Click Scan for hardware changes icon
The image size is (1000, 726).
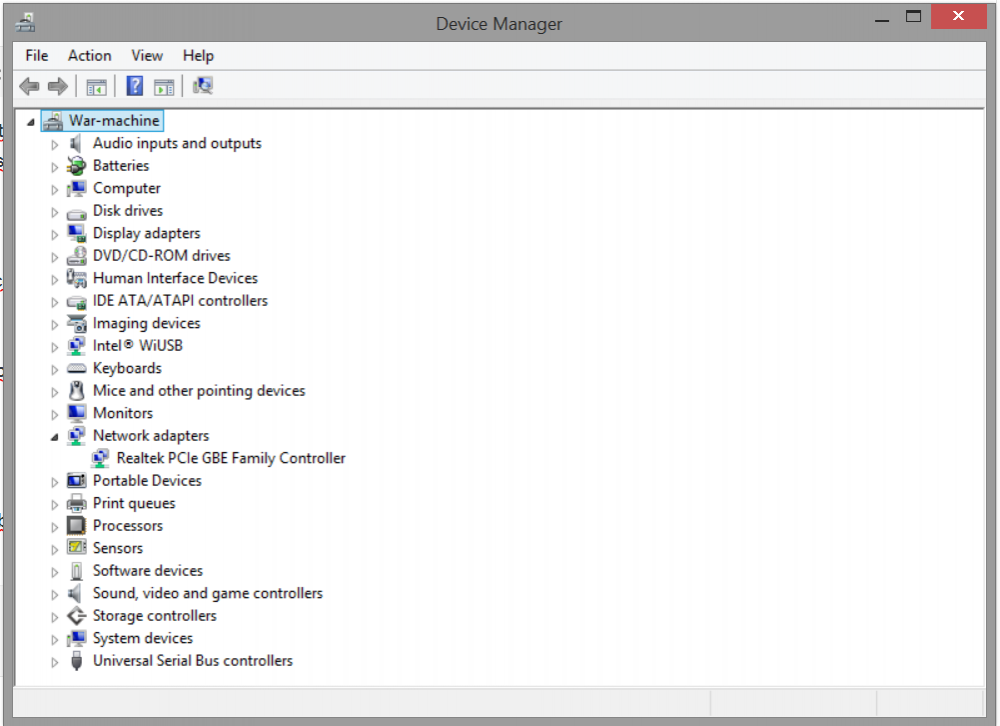tap(203, 87)
